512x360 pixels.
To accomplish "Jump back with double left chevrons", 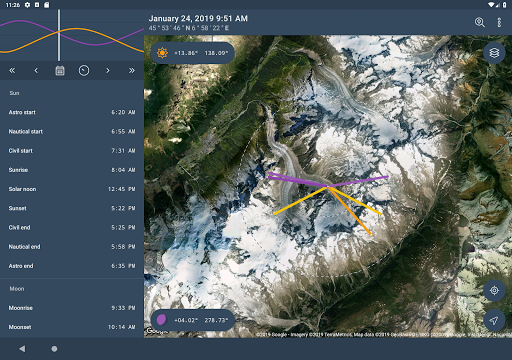I will 12,71.
